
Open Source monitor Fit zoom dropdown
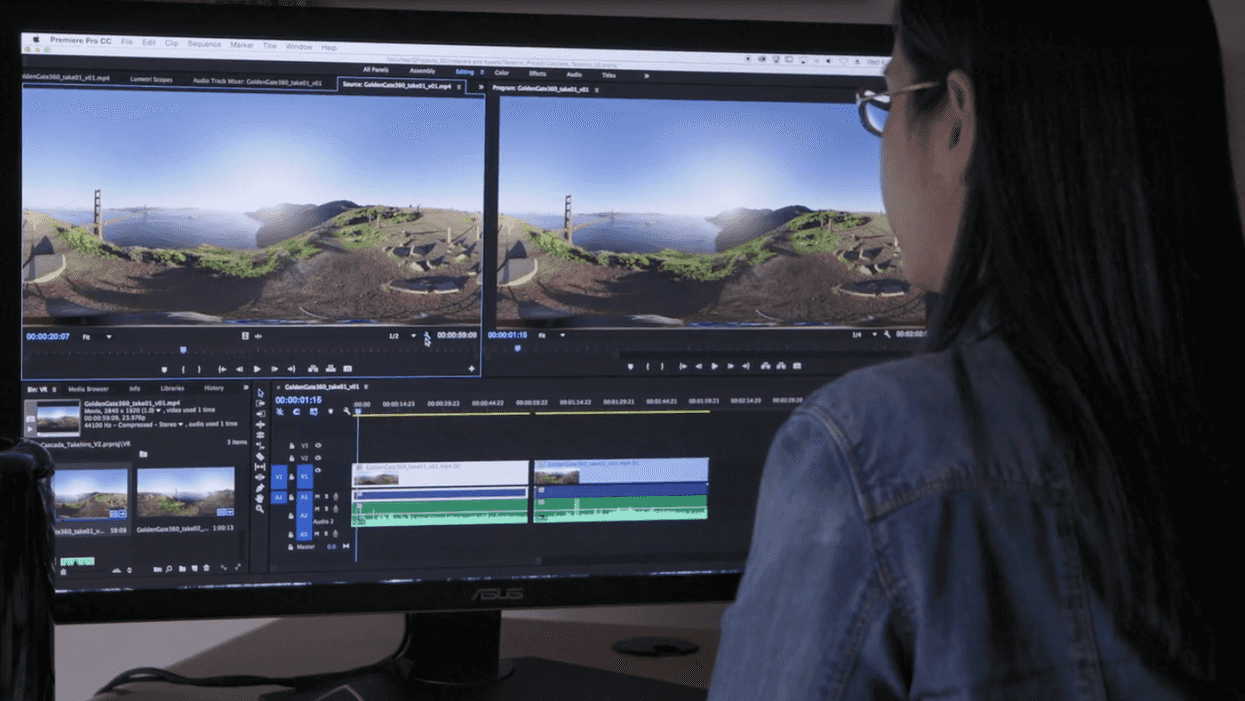tap(98, 337)
